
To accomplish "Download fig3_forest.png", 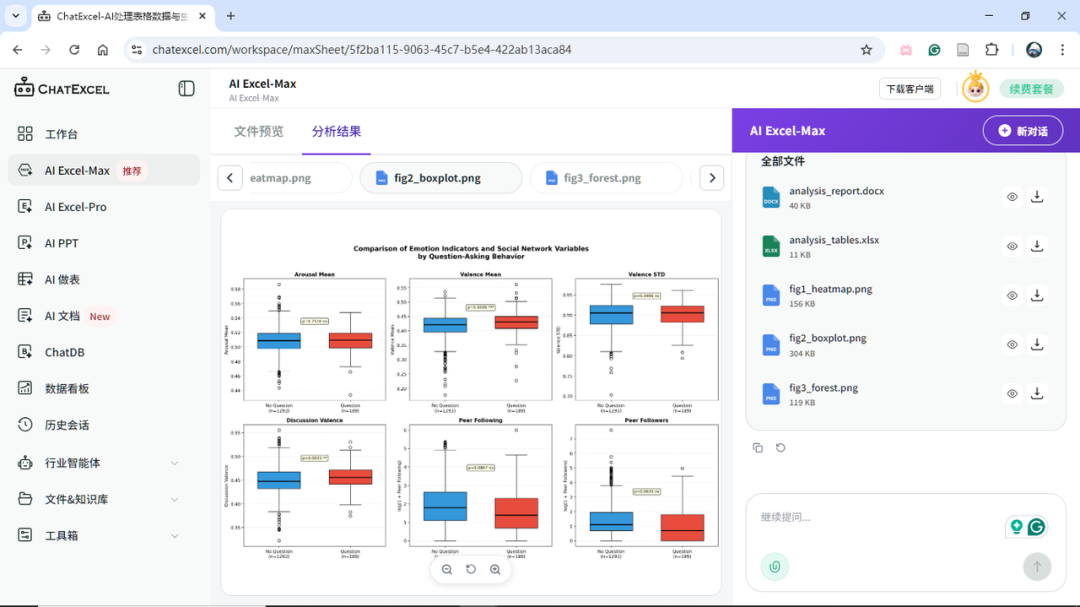I will pyautogui.click(x=1037, y=393).
